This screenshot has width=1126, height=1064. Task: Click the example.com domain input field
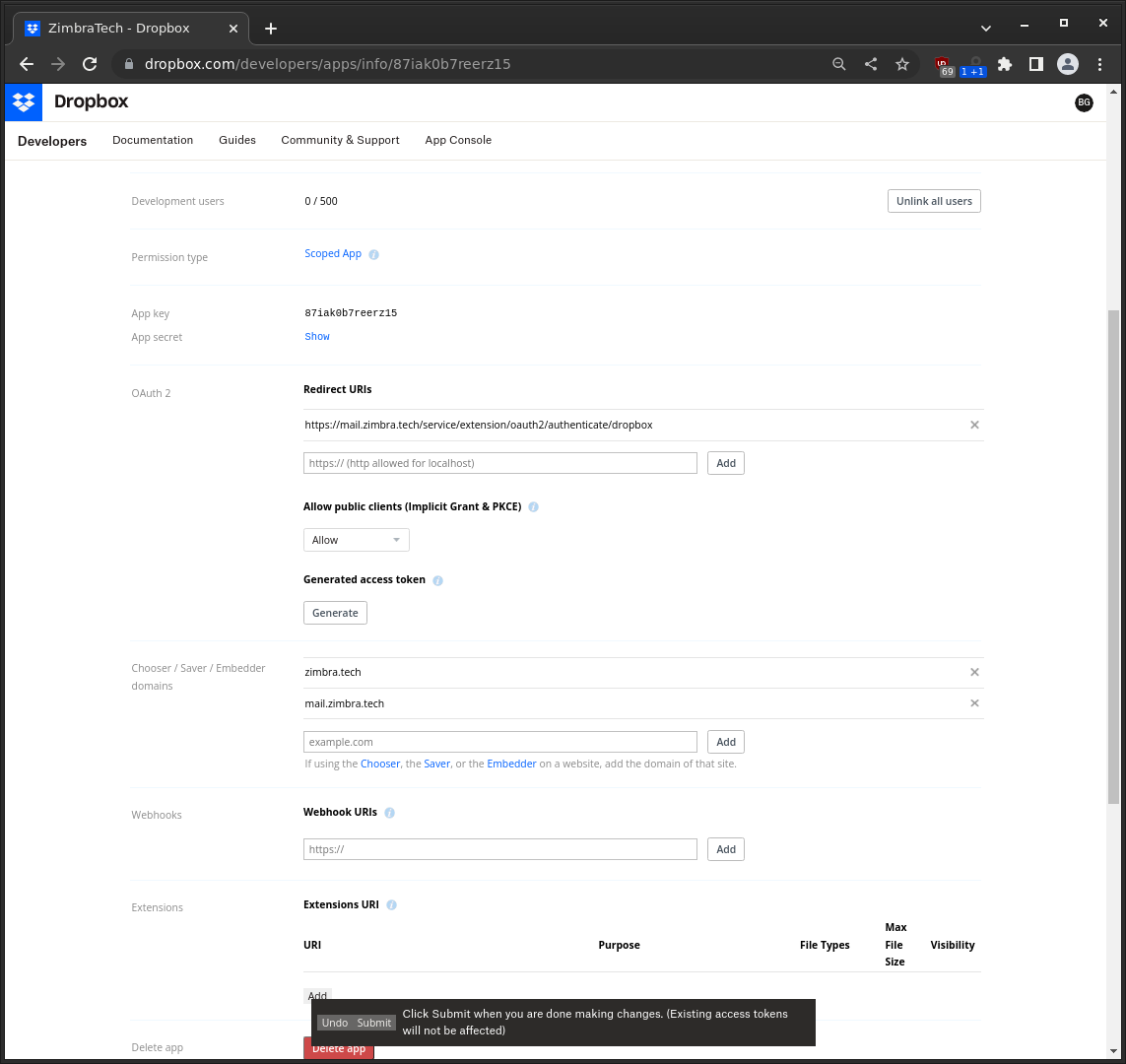(499, 742)
